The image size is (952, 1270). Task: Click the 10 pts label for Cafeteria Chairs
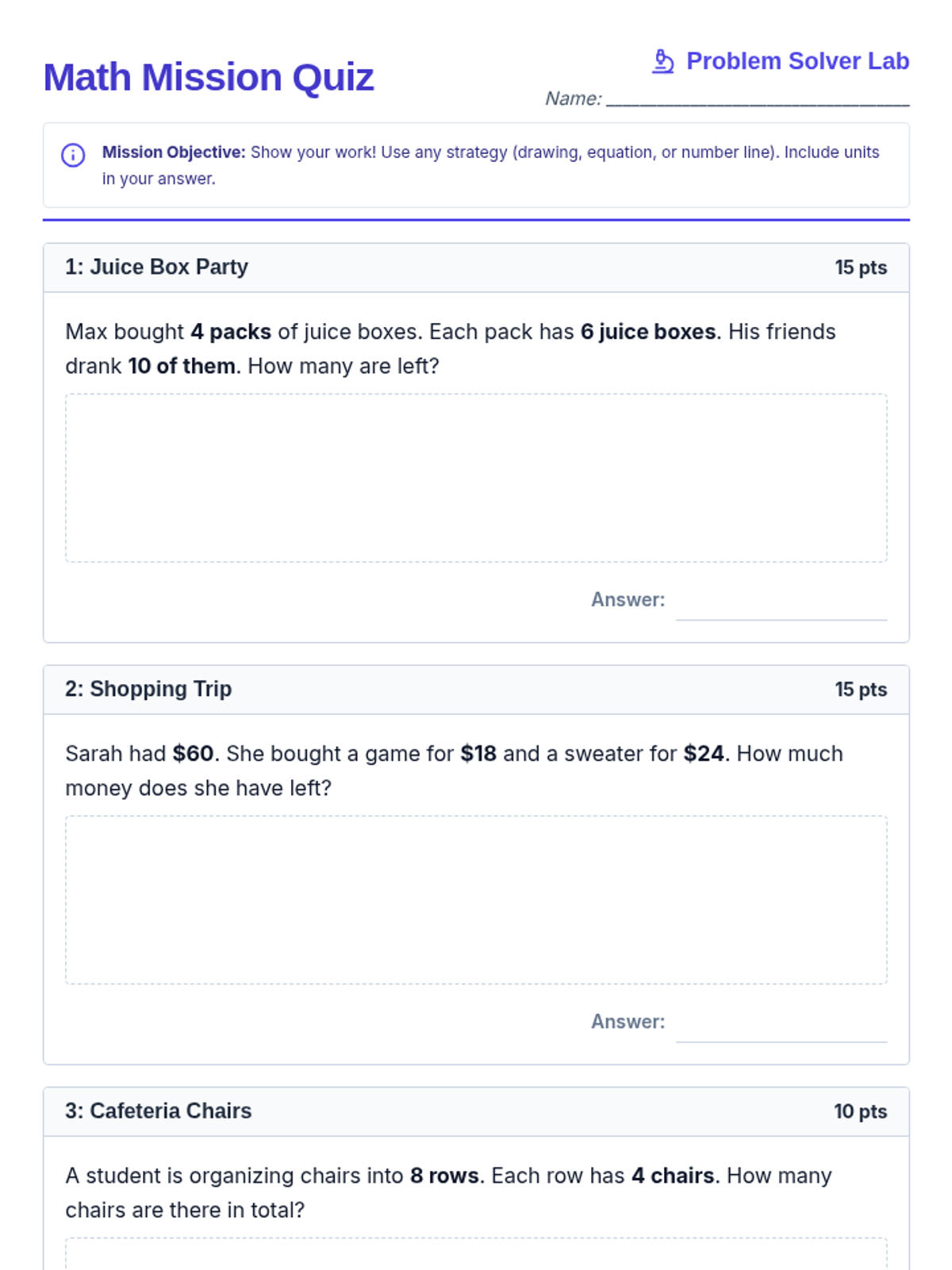coord(860,1111)
